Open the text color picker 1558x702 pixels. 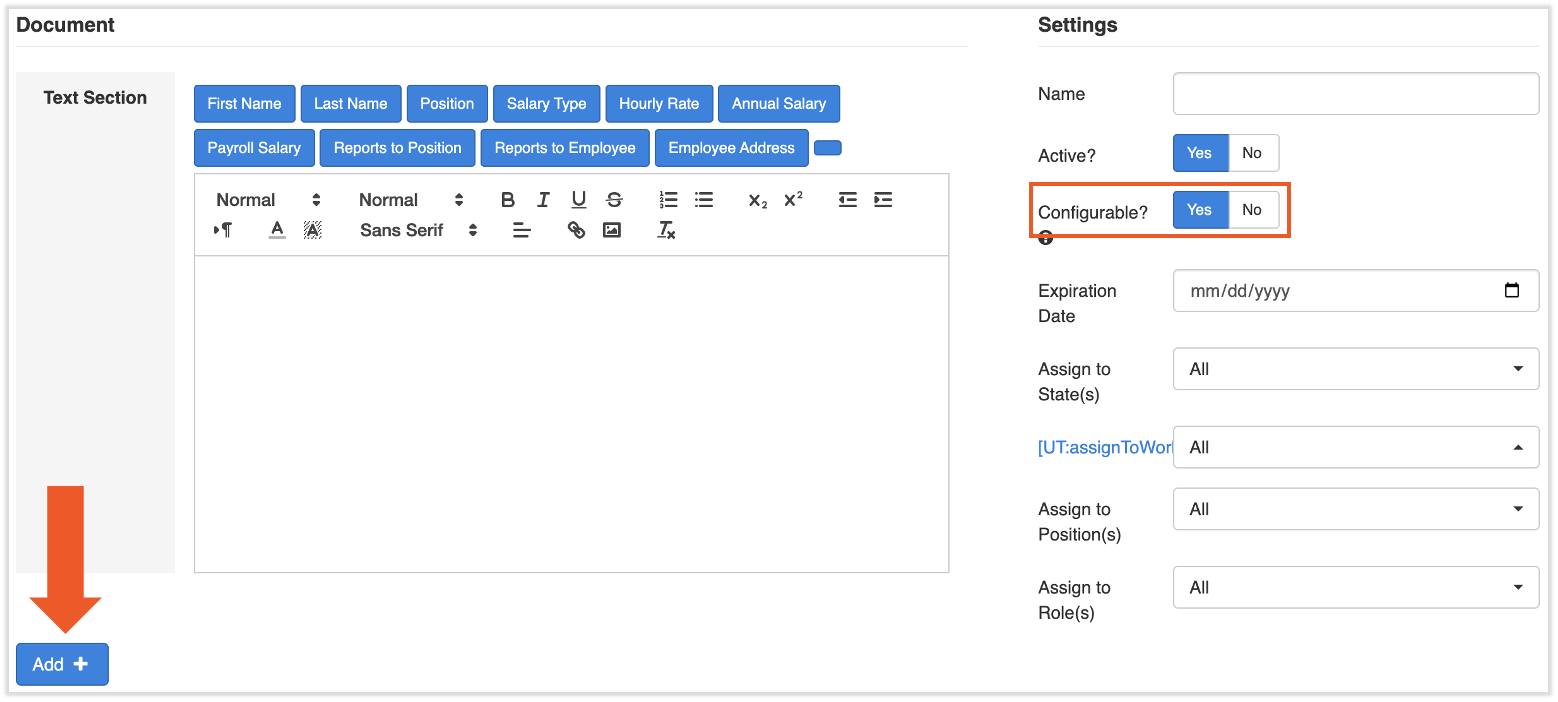[x=278, y=230]
